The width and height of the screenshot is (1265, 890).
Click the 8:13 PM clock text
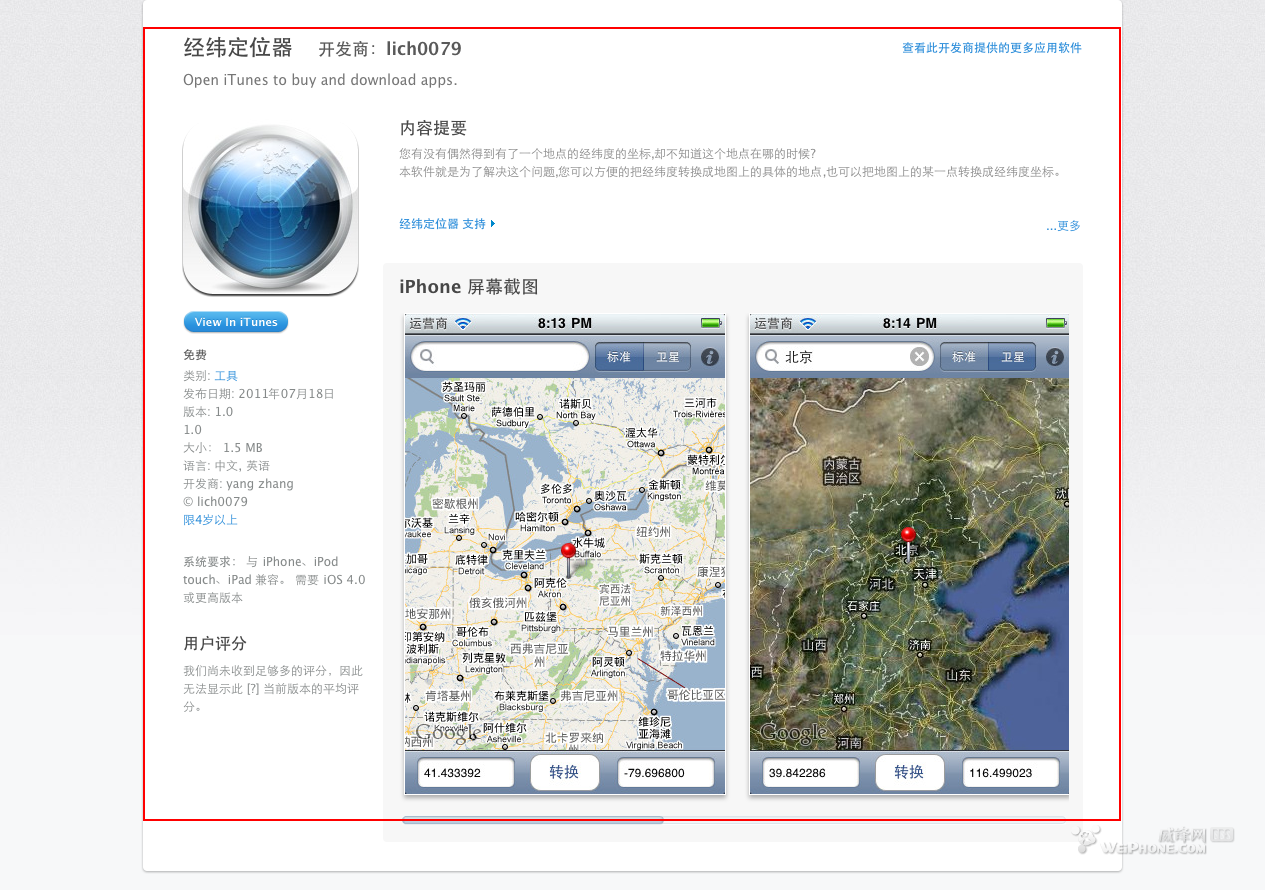point(565,323)
